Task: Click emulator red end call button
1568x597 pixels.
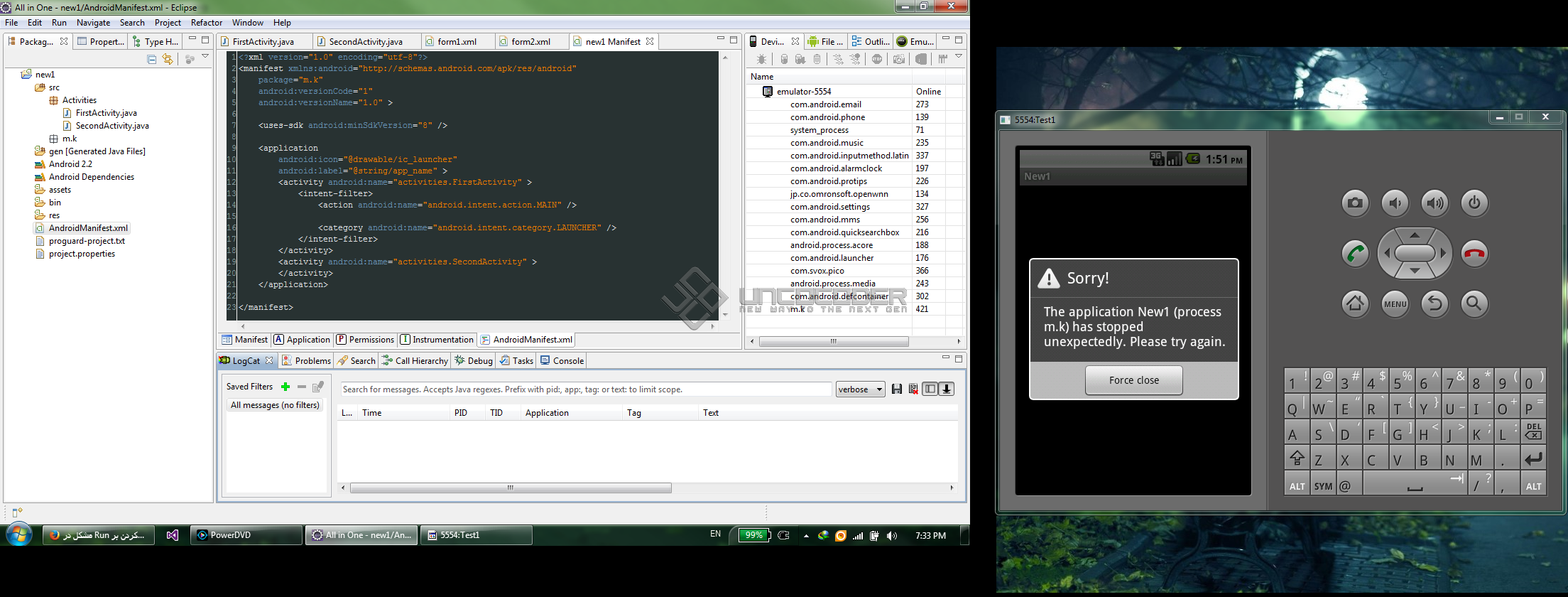Action: tap(1474, 254)
